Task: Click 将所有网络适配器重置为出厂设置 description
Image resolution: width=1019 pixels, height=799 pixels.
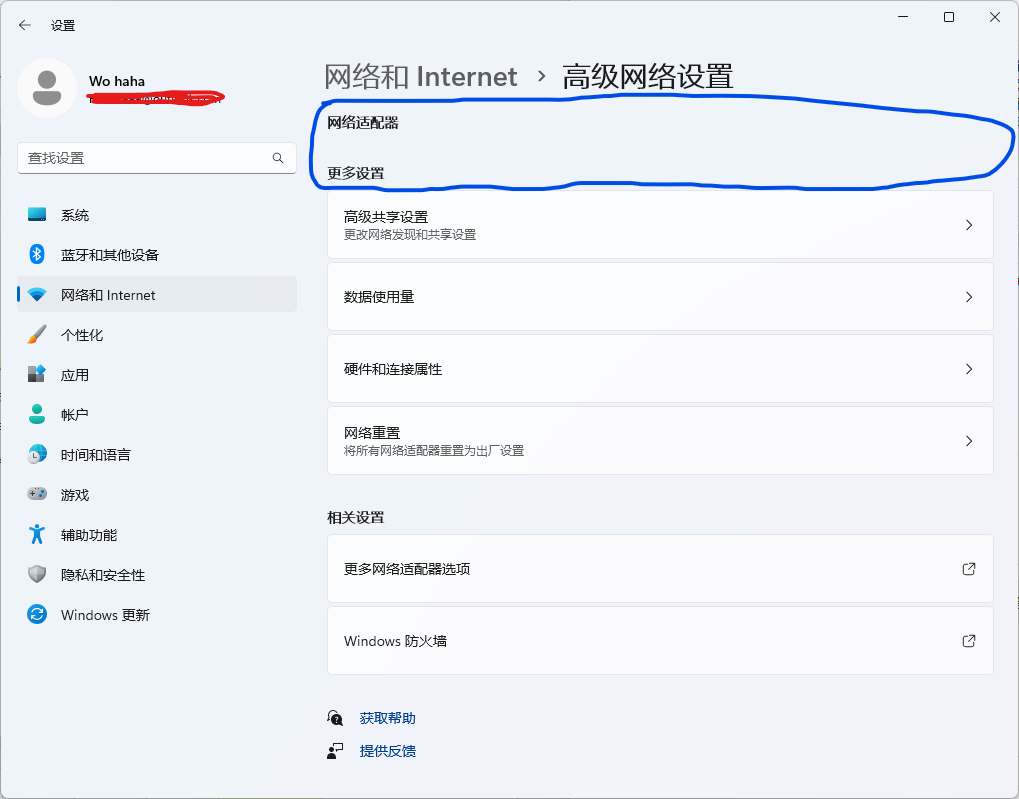Action: coord(433,451)
